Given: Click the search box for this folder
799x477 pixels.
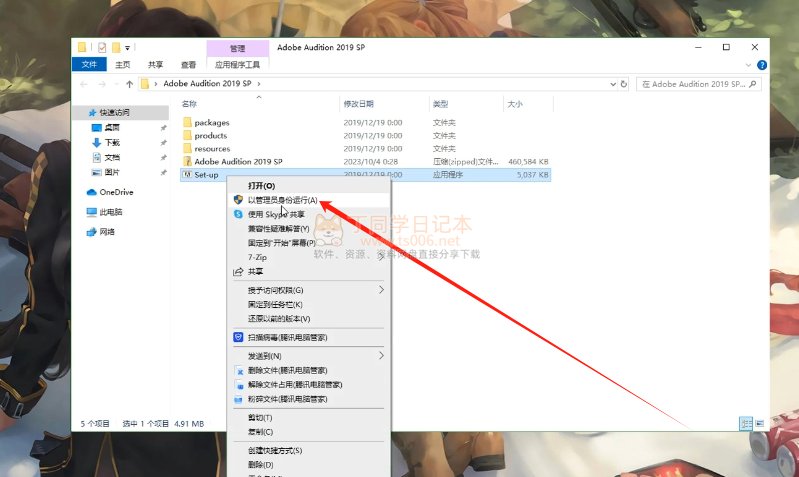Looking at the screenshot, I should [x=699, y=84].
